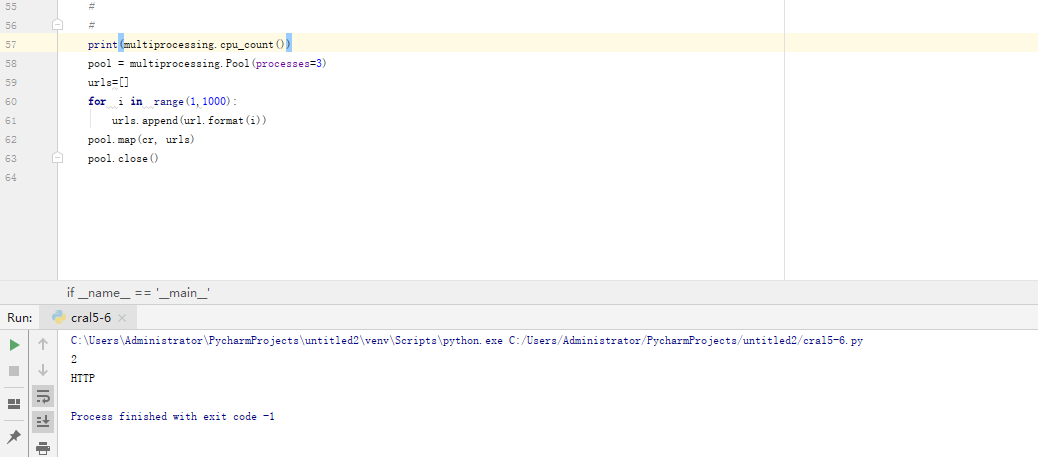Click the 'urls.append(url.format(i))' line
Image resolution: width=1038 pixels, height=457 pixels.
189,121
